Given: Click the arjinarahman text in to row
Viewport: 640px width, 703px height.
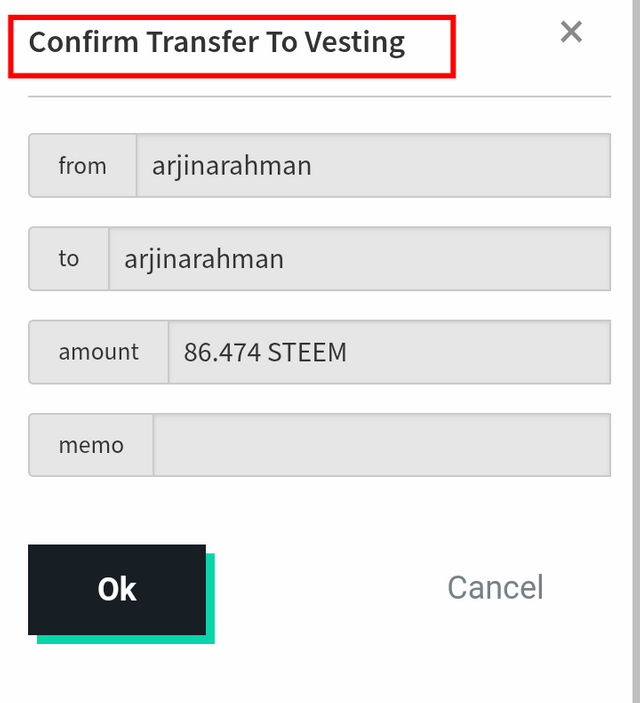Looking at the screenshot, I should [204, 260].
